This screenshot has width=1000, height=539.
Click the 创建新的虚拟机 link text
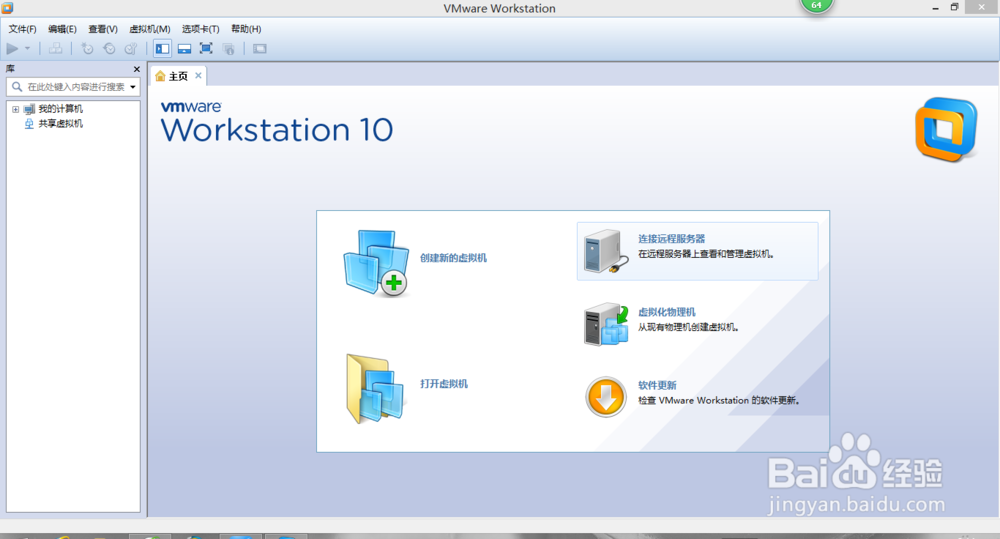tap(453, 258)
